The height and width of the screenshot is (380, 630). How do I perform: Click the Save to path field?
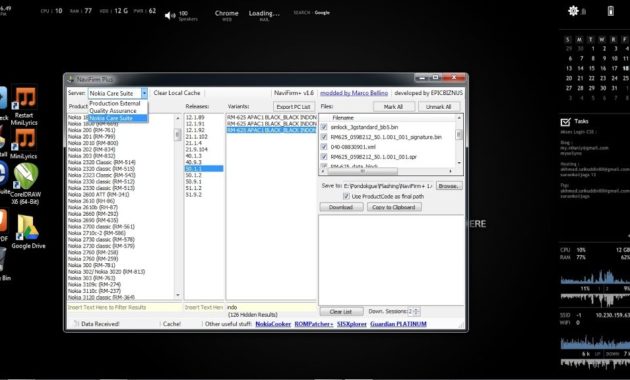pyautogui.click(x=388, y=186)
